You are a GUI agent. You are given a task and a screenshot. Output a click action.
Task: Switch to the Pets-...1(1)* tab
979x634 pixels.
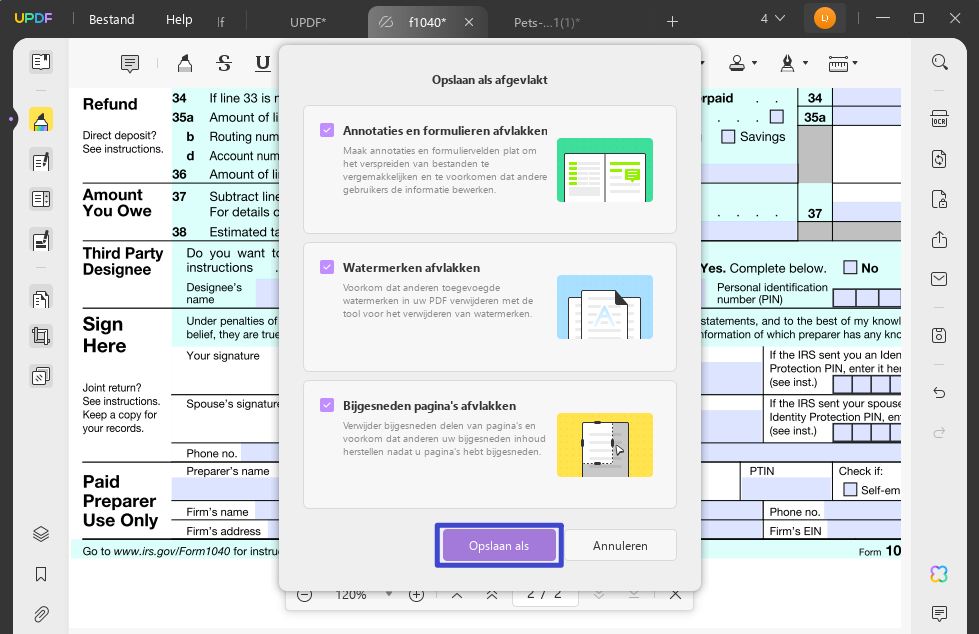tap(547, 22)
